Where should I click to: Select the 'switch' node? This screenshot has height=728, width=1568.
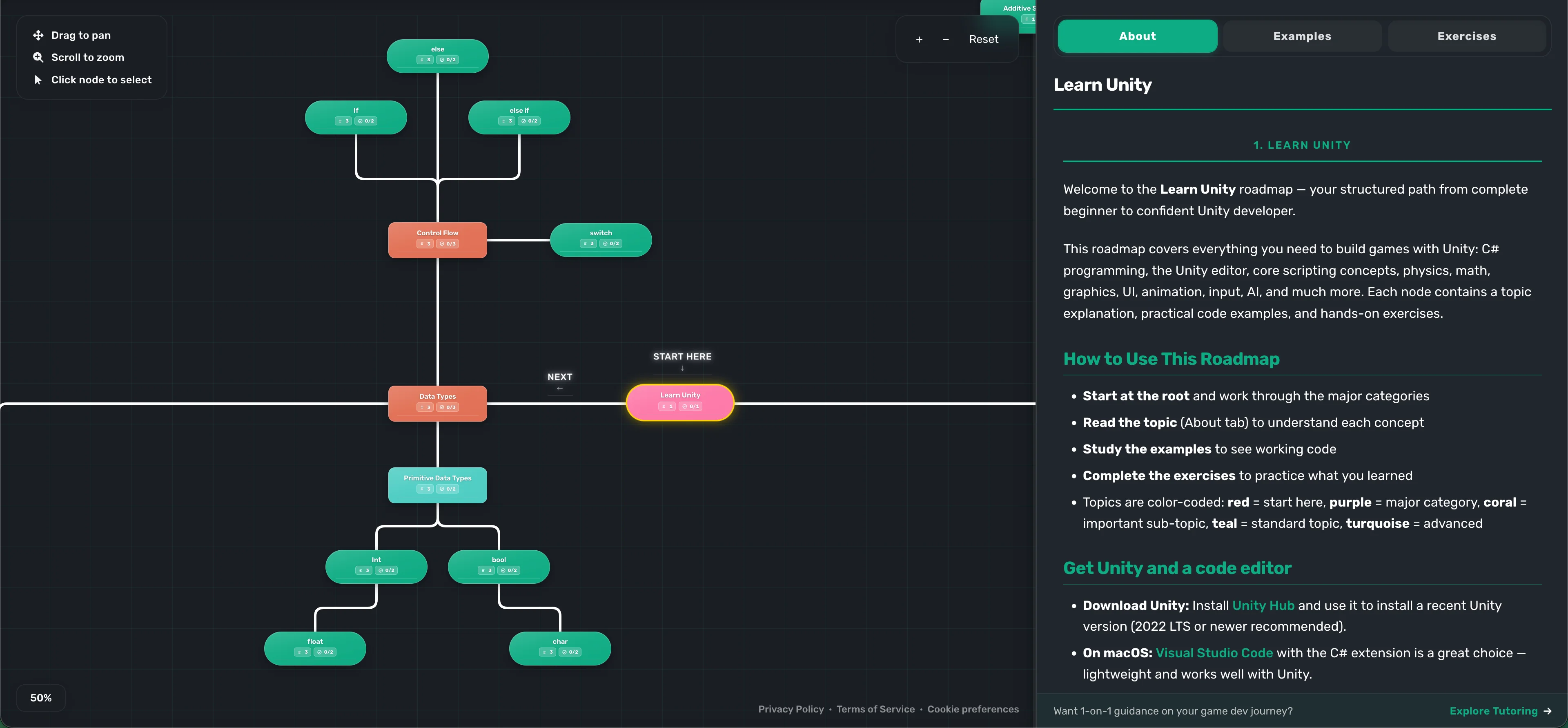coord(601,239)
